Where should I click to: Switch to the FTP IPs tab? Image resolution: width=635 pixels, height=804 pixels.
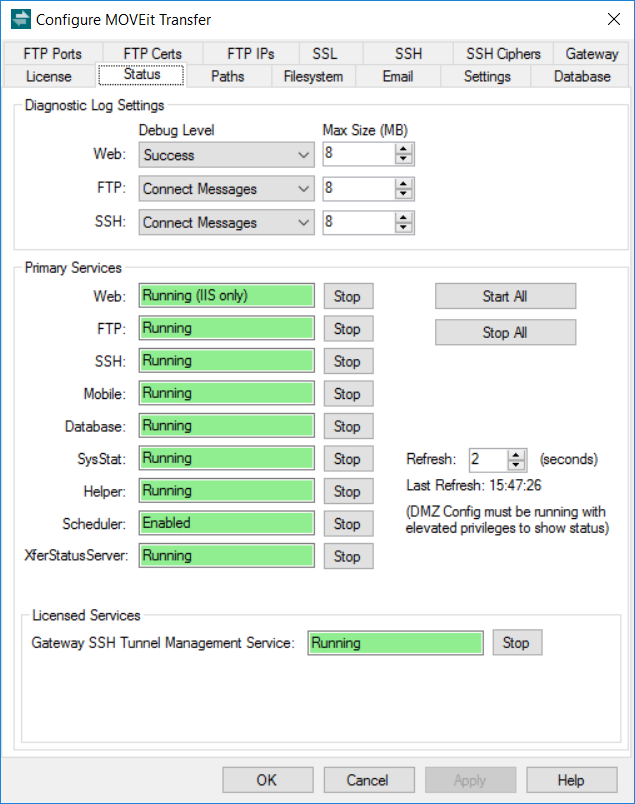251,53
